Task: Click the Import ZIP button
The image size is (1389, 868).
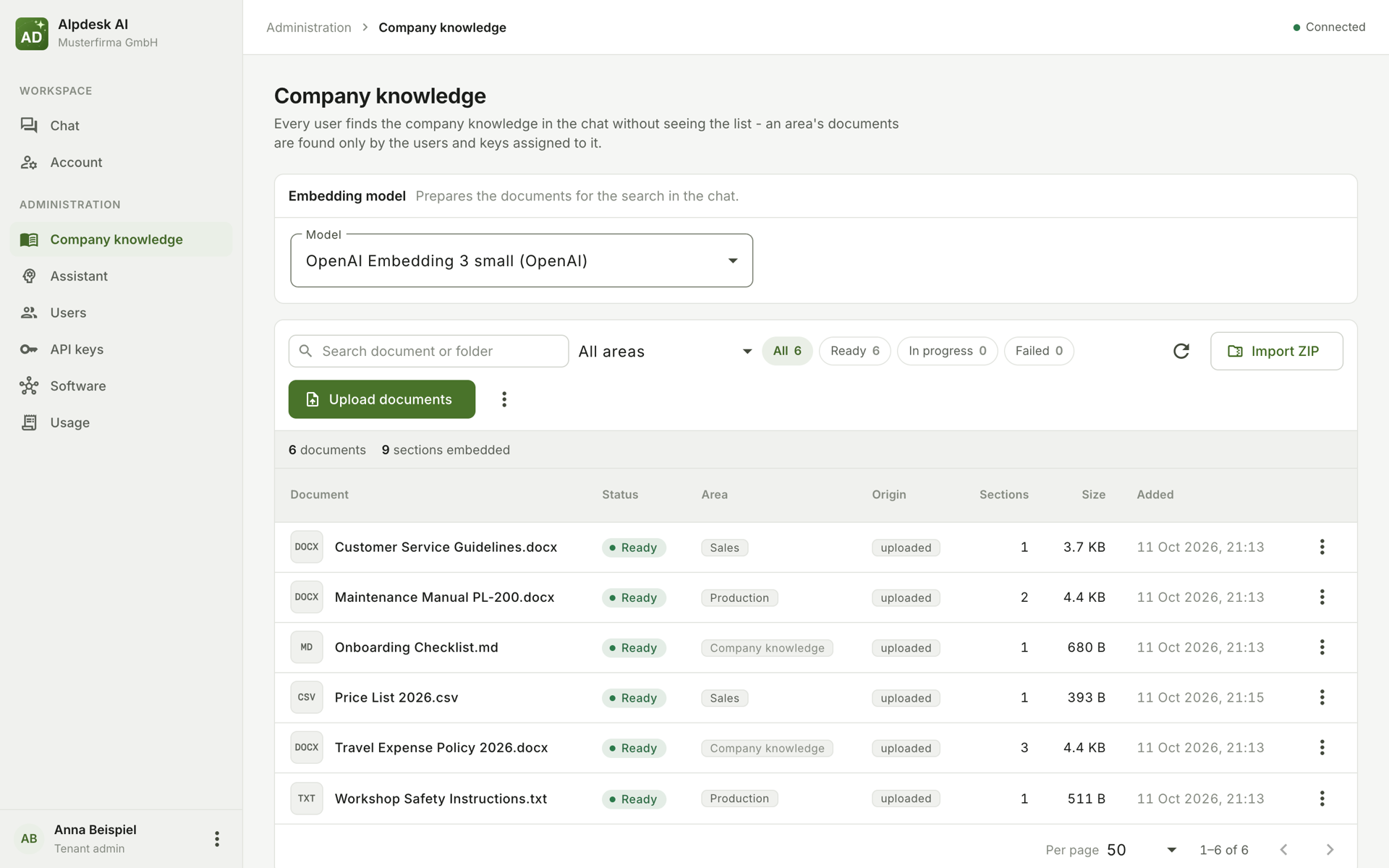Action: [x=1276, y=351]
